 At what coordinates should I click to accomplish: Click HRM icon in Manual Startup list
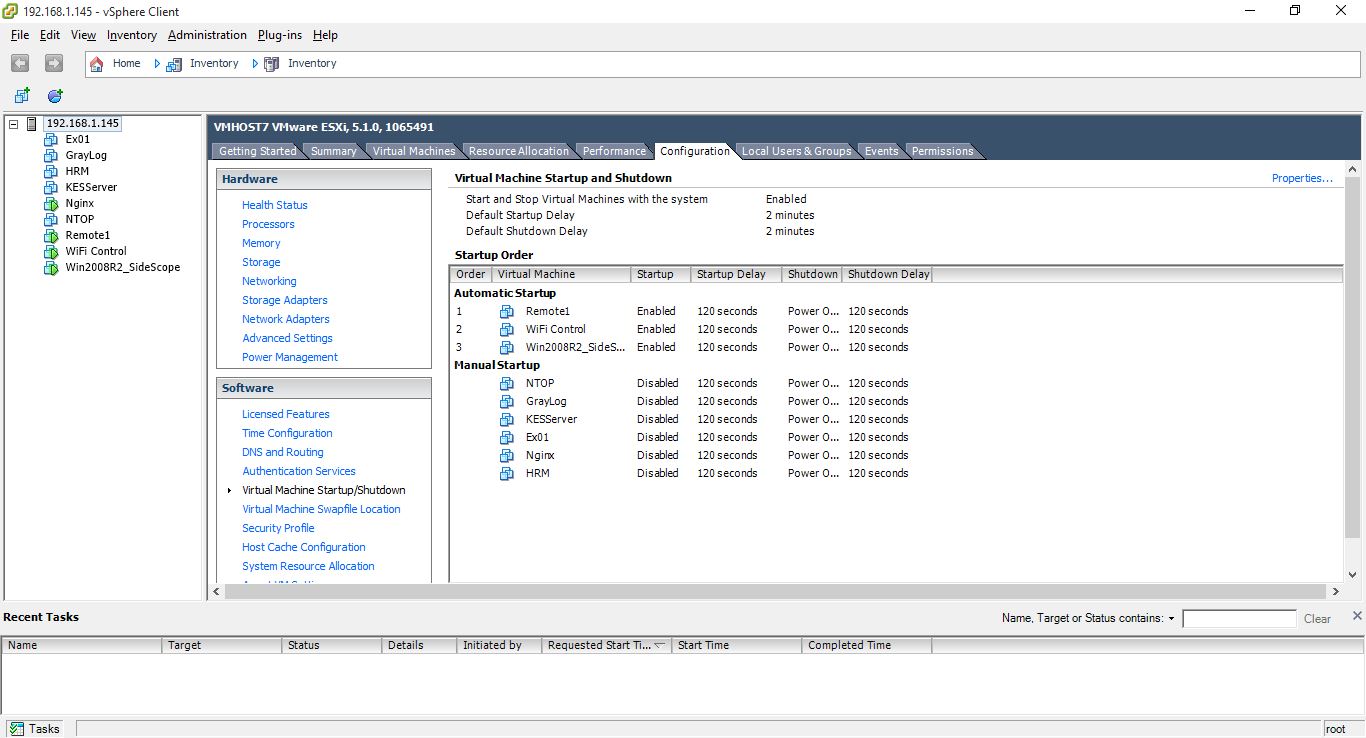507,473
